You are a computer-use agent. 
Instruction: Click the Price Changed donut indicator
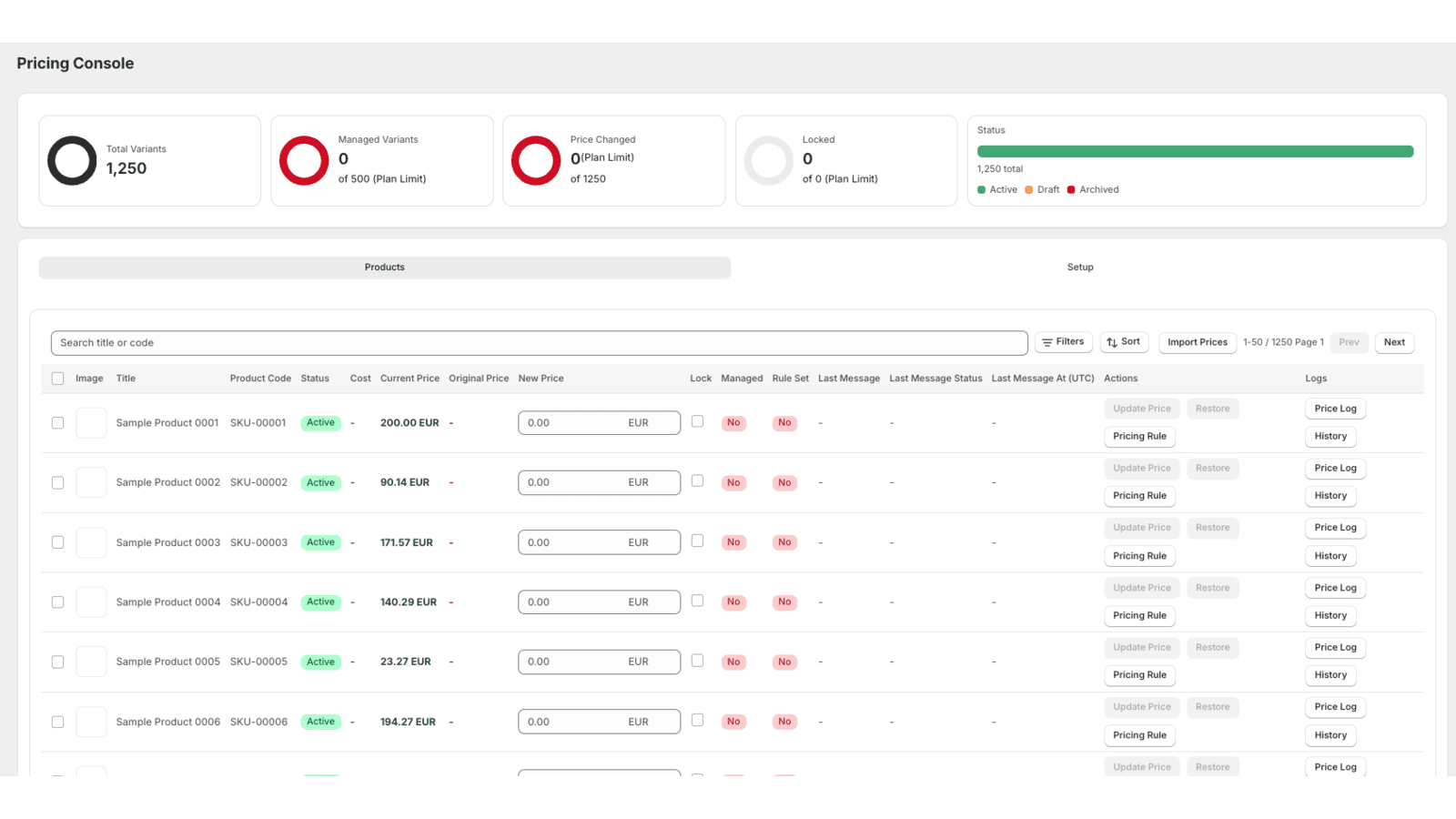(536, 160)
